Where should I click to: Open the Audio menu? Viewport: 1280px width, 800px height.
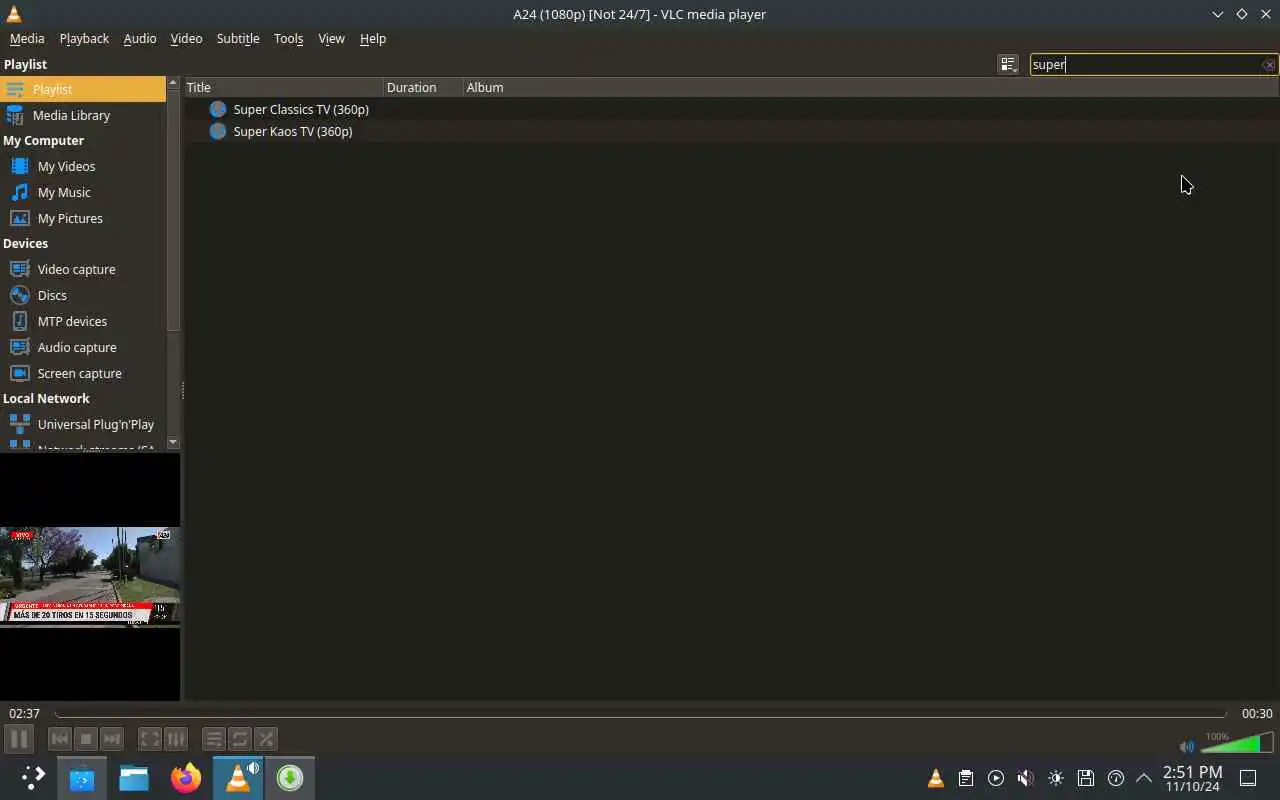pyautogui.click(x=140, y=38)
